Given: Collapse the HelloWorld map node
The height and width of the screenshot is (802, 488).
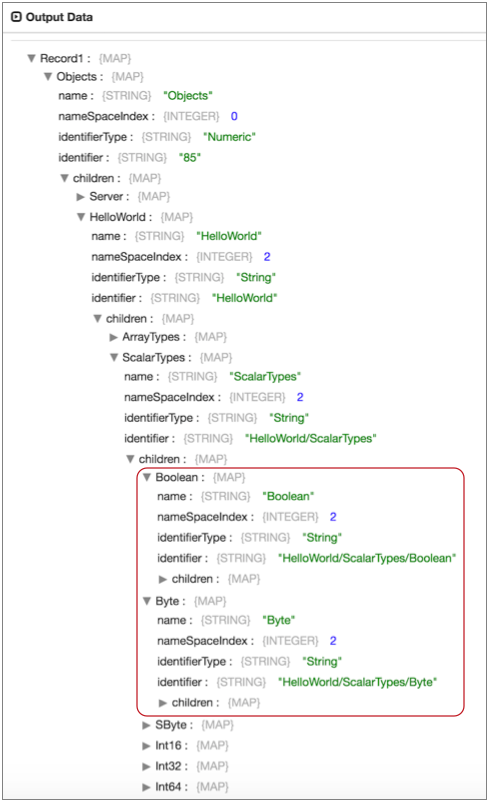Looking at the screenshot, I should click(81, 217).
